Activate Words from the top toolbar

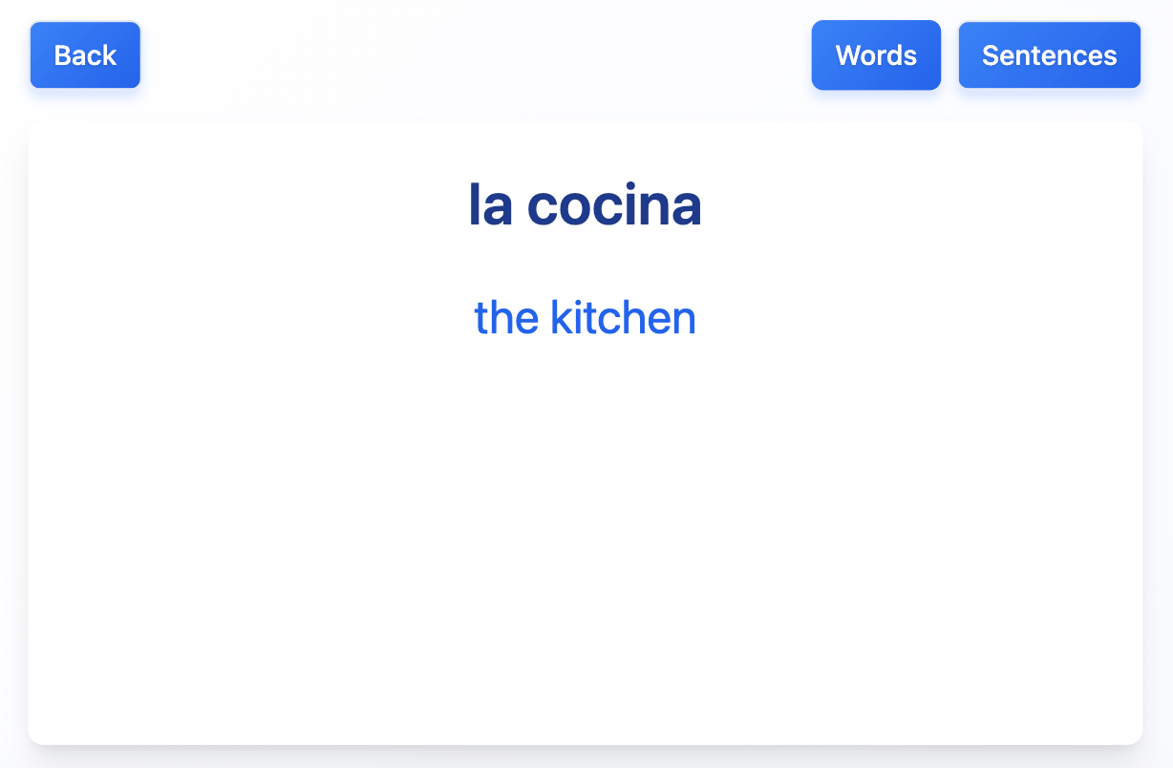pos(876,55)
